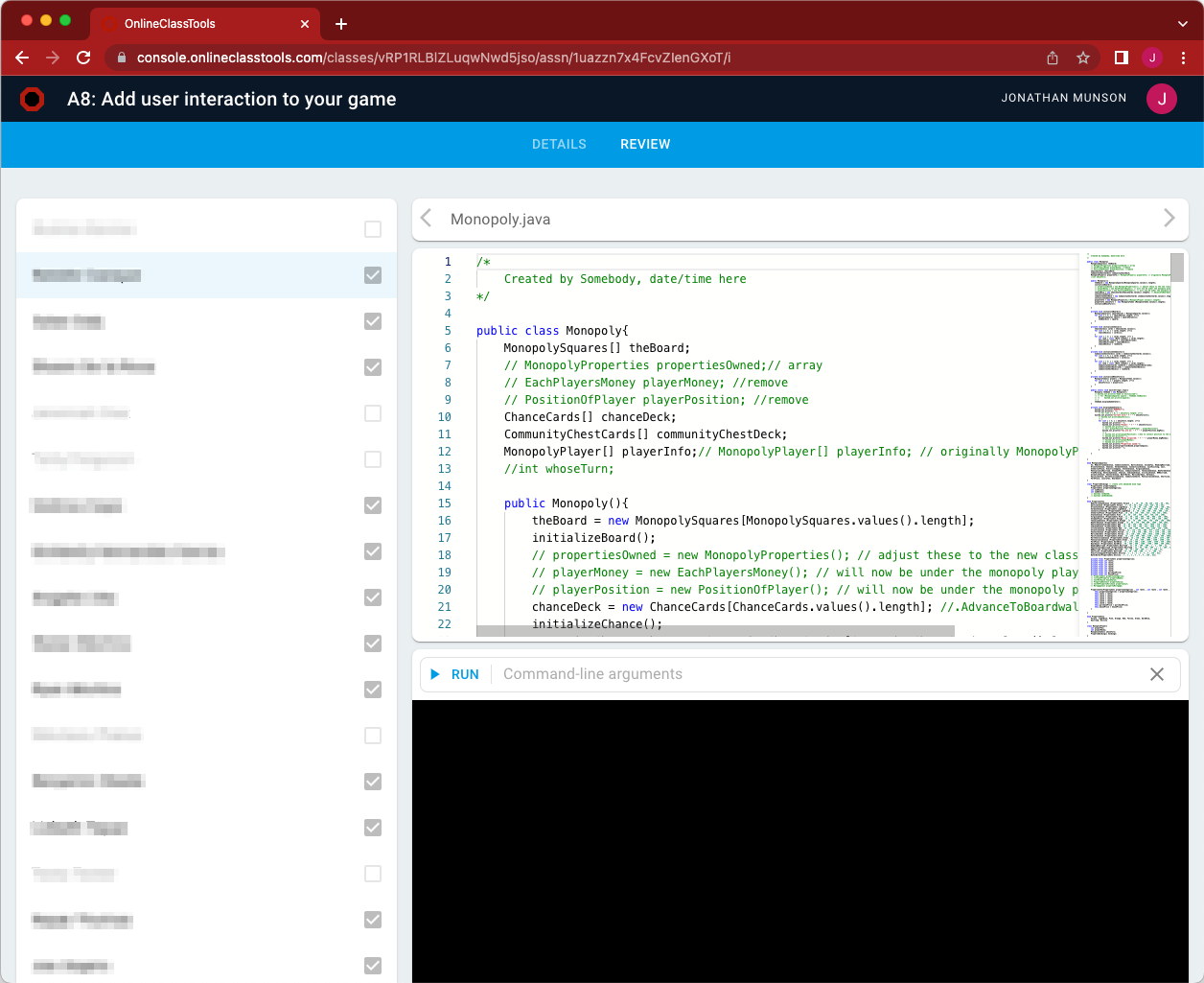Click the code minimap overview
1204x983 pixels.
coord(1128,444)
